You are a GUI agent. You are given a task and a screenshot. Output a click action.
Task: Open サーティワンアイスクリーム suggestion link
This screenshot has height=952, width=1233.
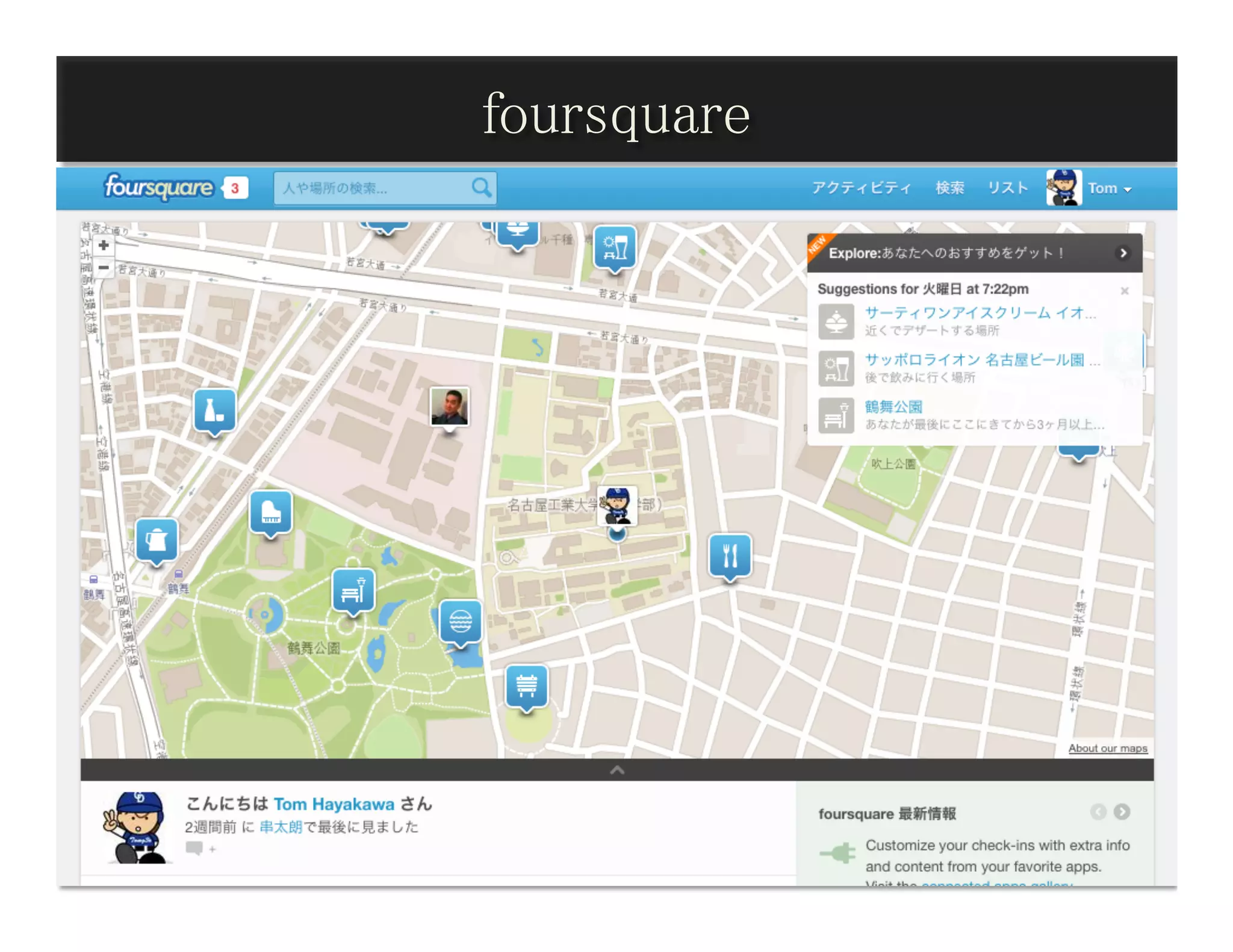point(980,312)
